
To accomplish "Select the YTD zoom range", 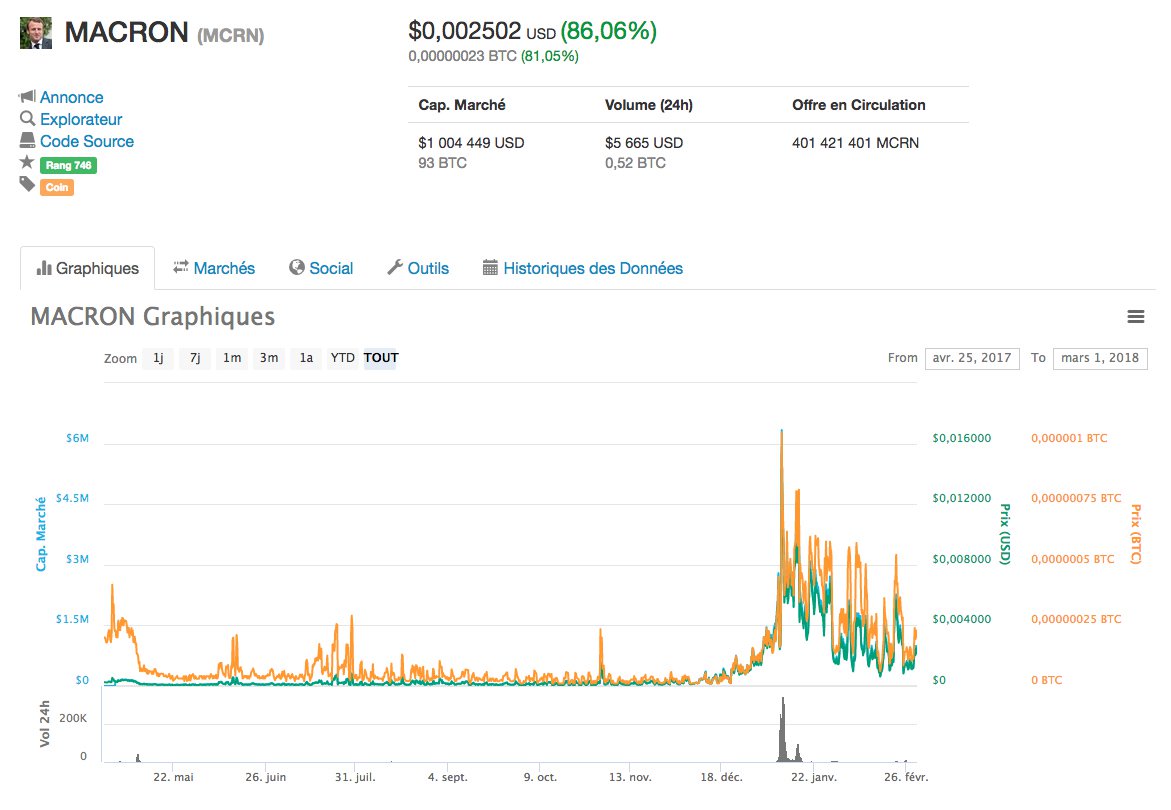I will (343, 358).
